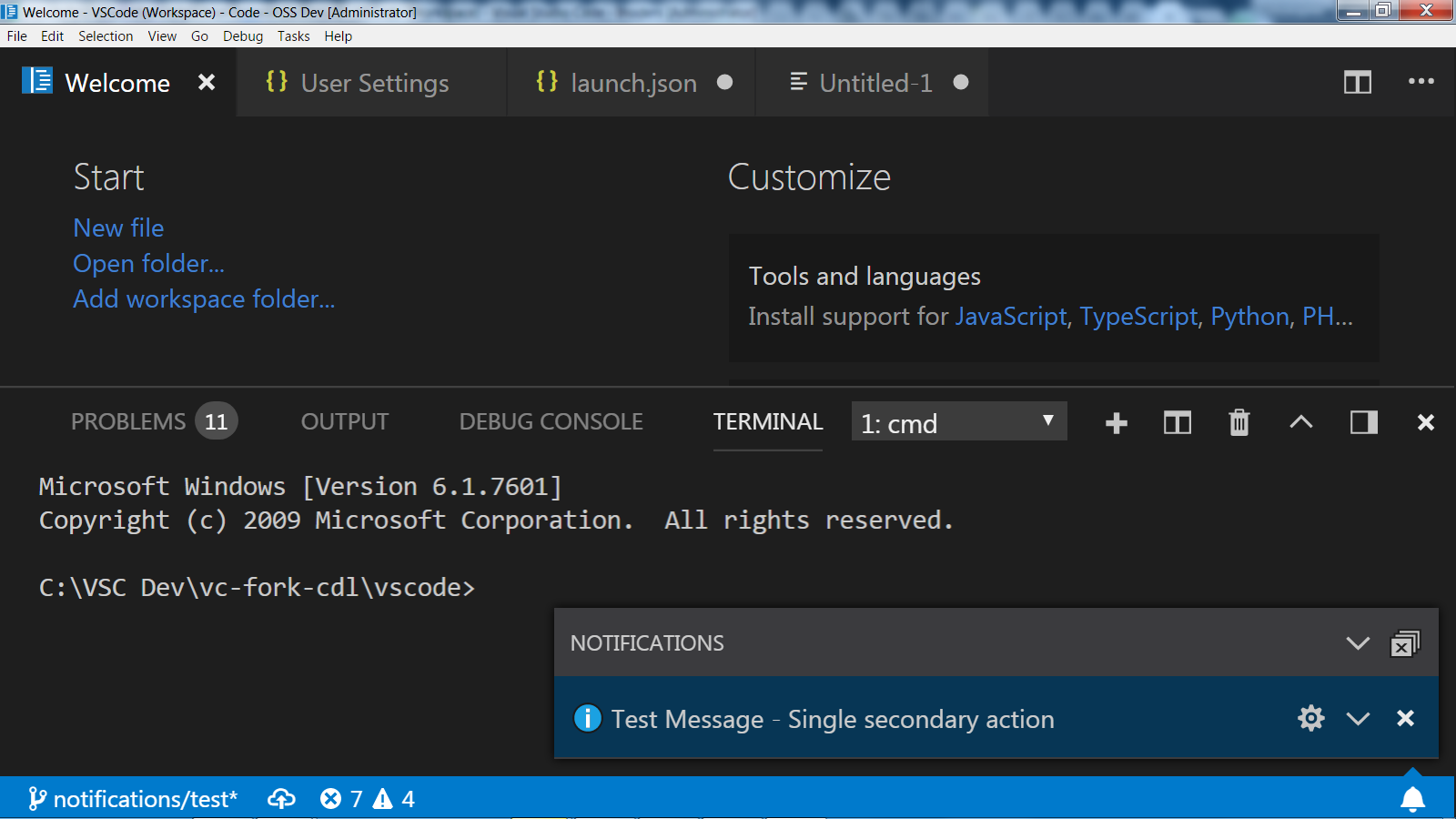Open editor more actions ellipsis menu
Viewport: 1456px width, 819px height.
point(1421,82)
